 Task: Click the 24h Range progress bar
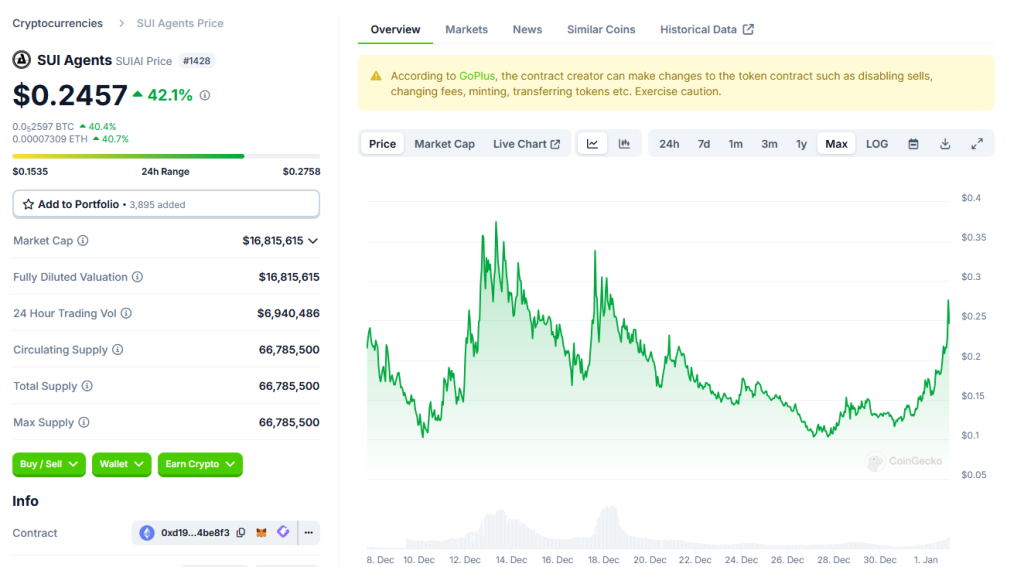coord(166,156)
